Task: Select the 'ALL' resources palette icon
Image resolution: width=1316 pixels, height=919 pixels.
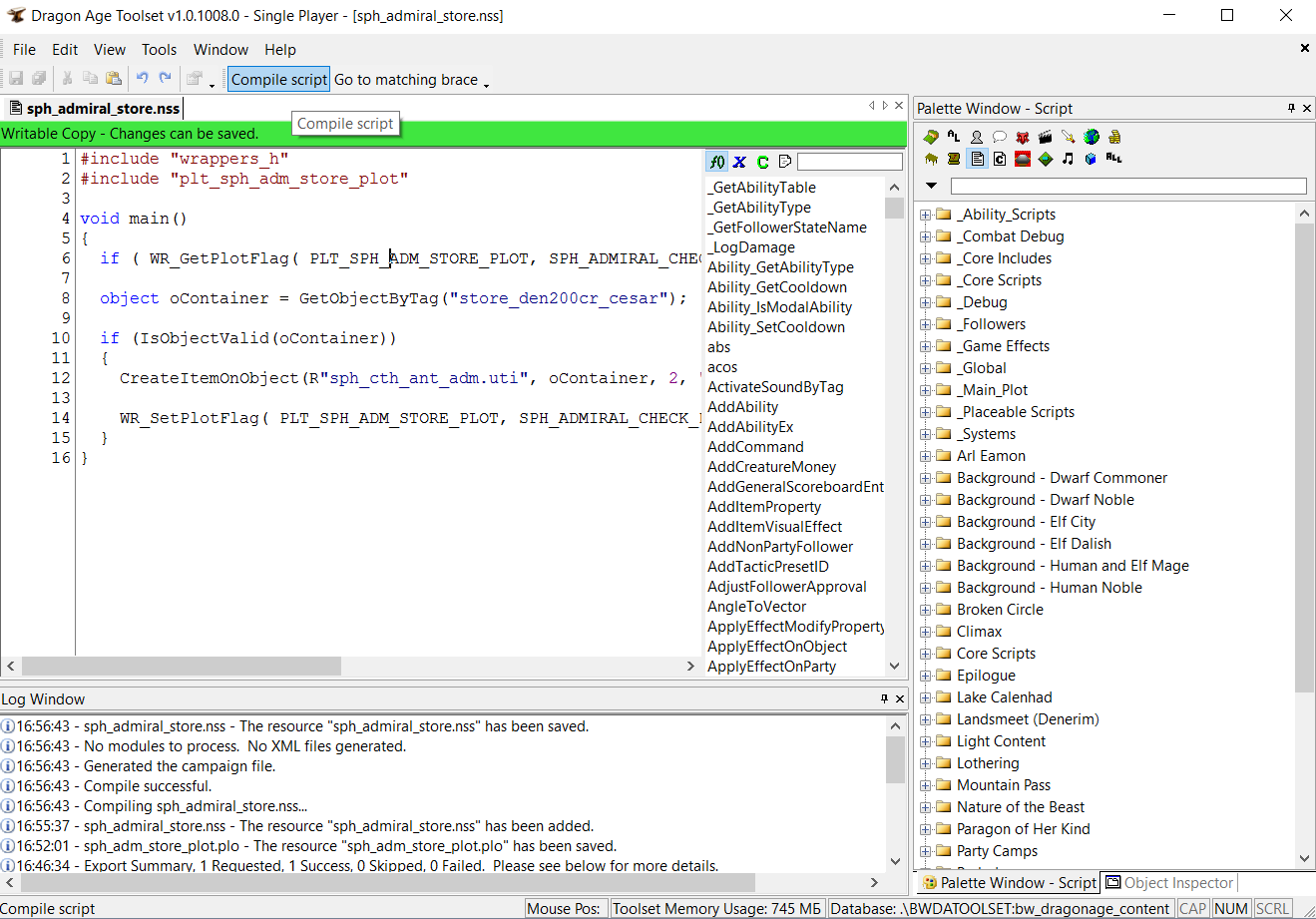Action: pyautogui.click(x=1114, y=159)
